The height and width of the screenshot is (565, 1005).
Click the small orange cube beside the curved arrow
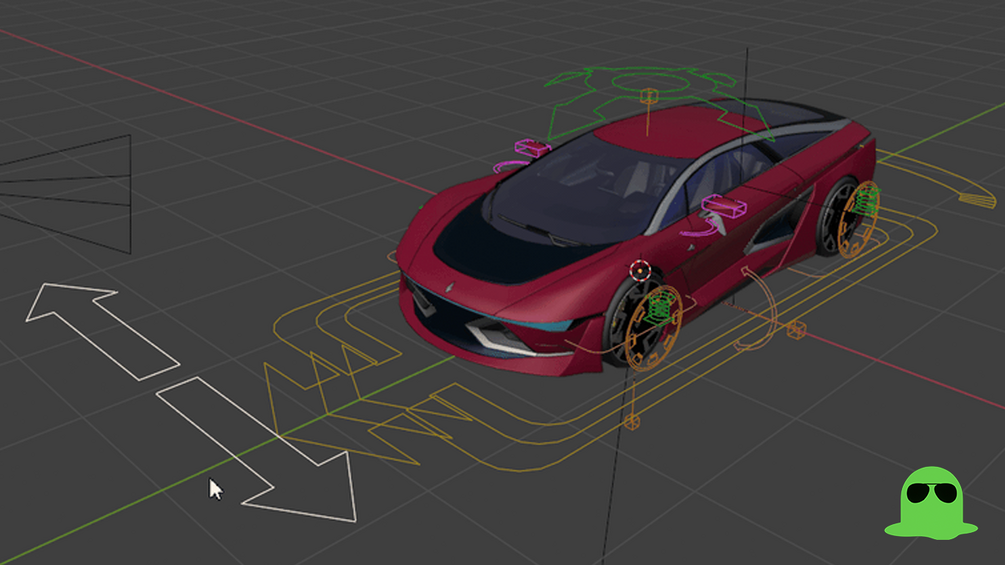(x=796, y=329)
